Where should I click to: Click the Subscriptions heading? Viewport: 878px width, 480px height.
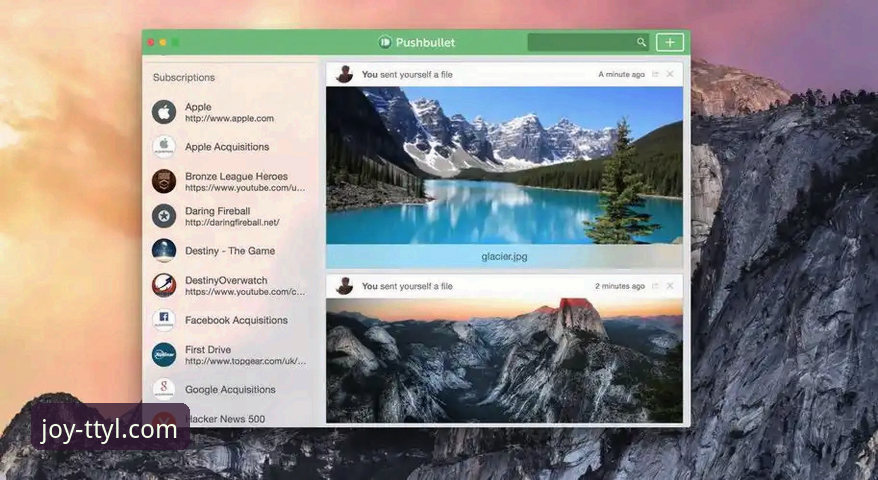tap(184, 77)
